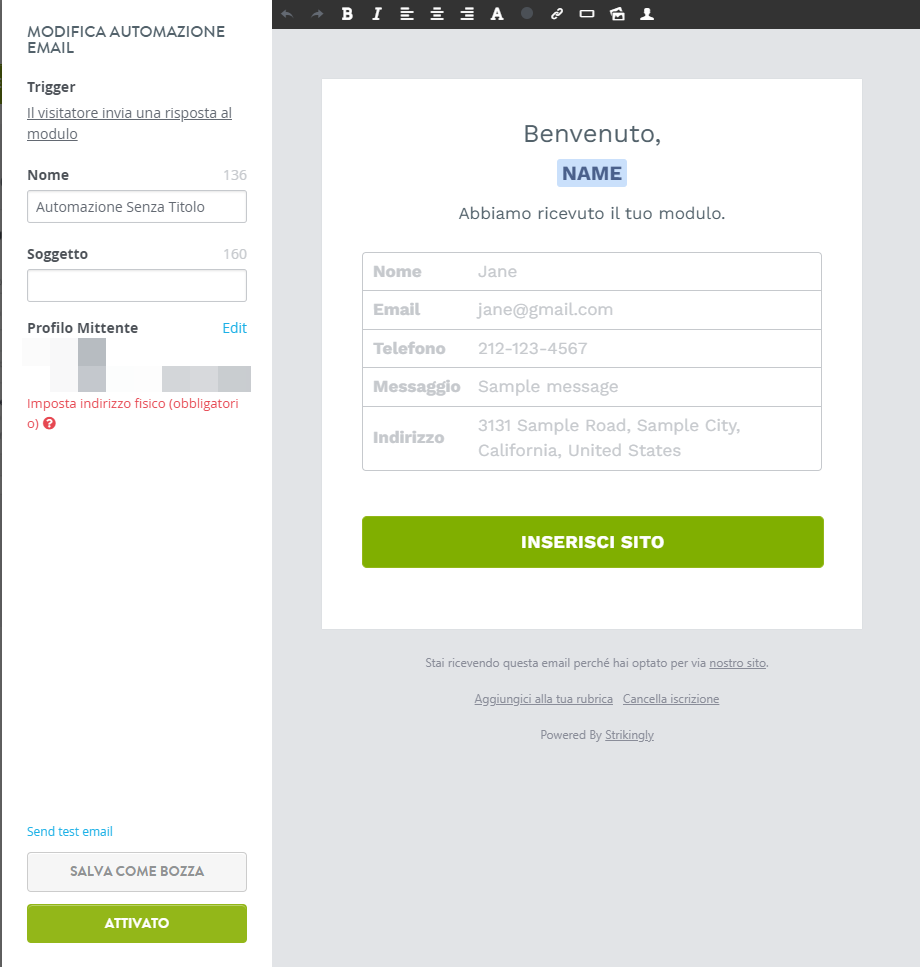Center align the text

[x=437, y=14]
